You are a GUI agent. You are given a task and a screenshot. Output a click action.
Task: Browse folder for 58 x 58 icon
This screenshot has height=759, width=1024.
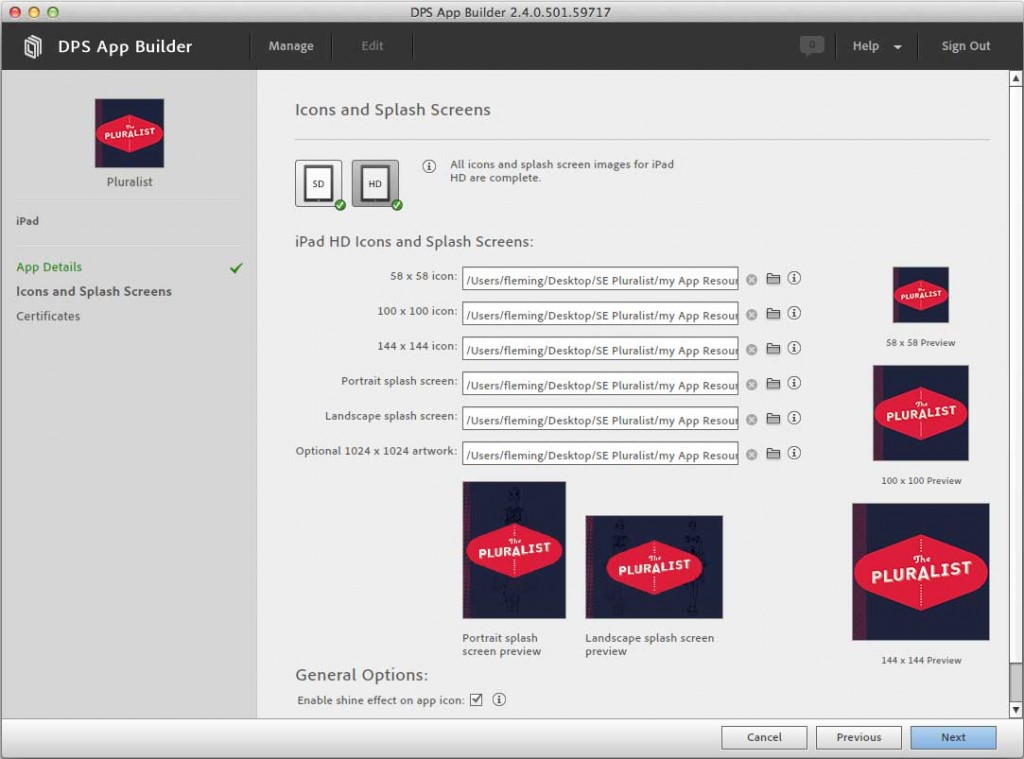pos(773,279)
